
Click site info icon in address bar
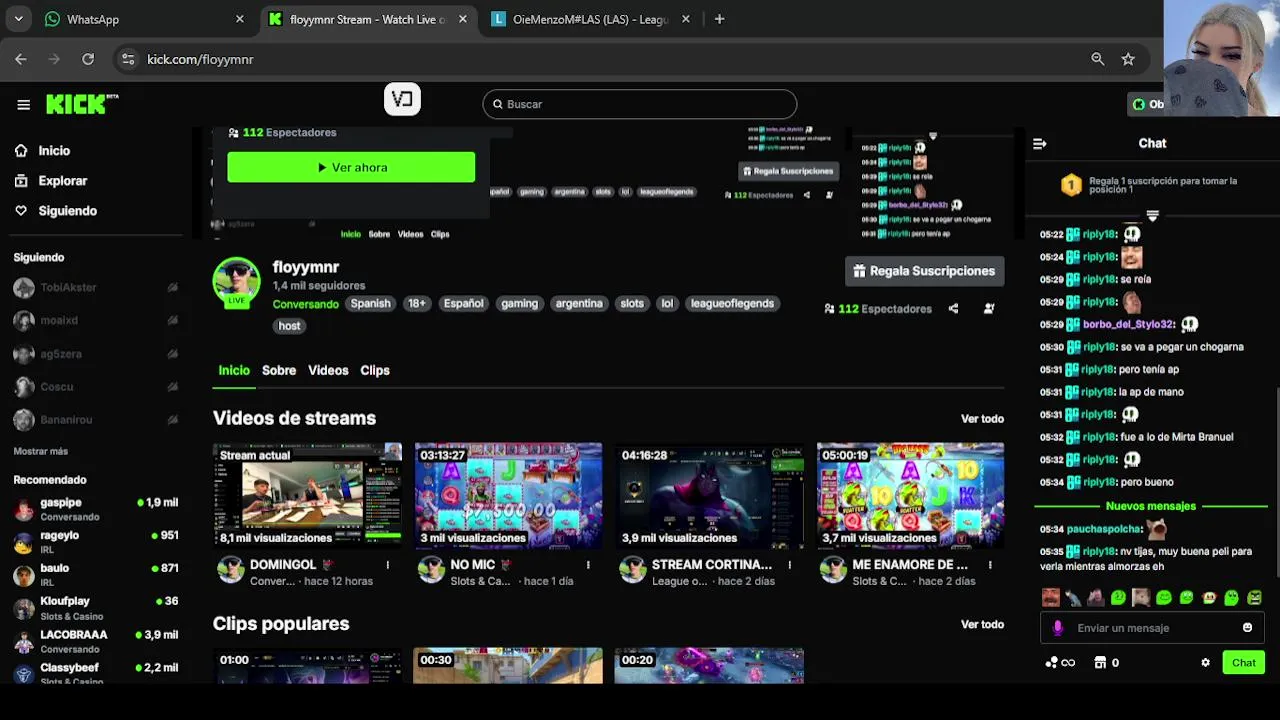pos(128,59)
